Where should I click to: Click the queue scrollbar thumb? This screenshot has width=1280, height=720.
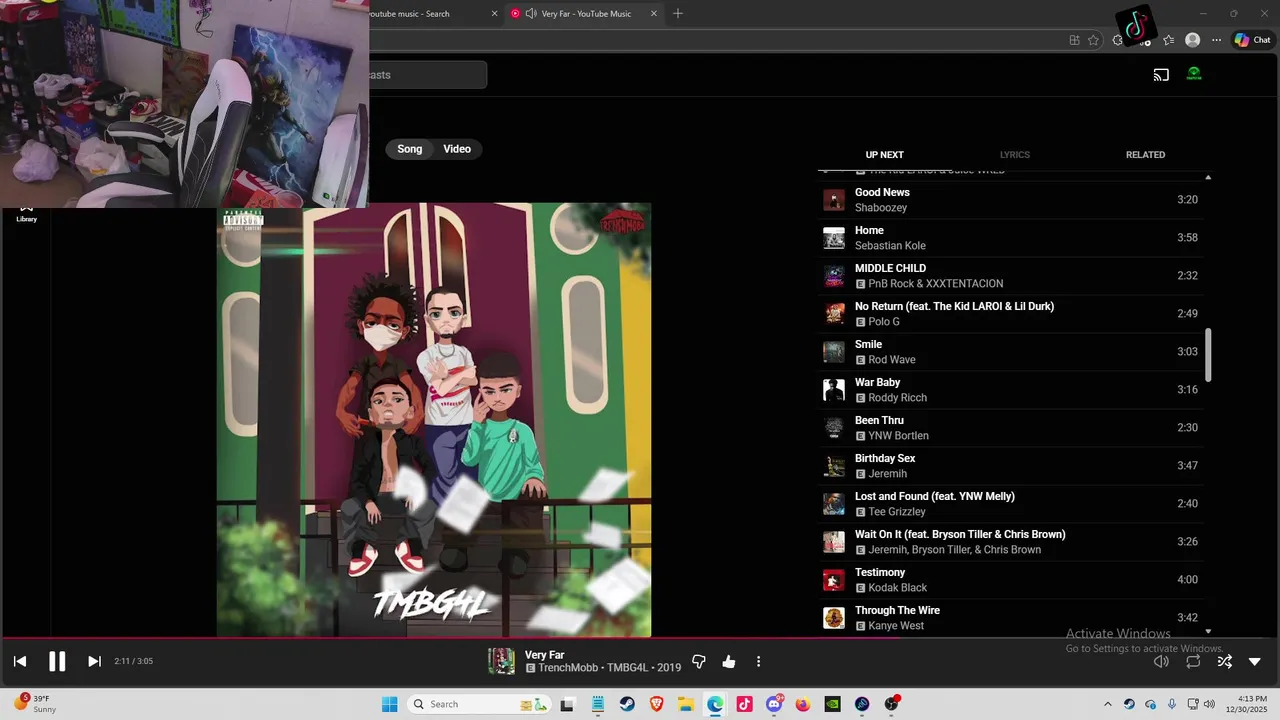(1208, 355)
